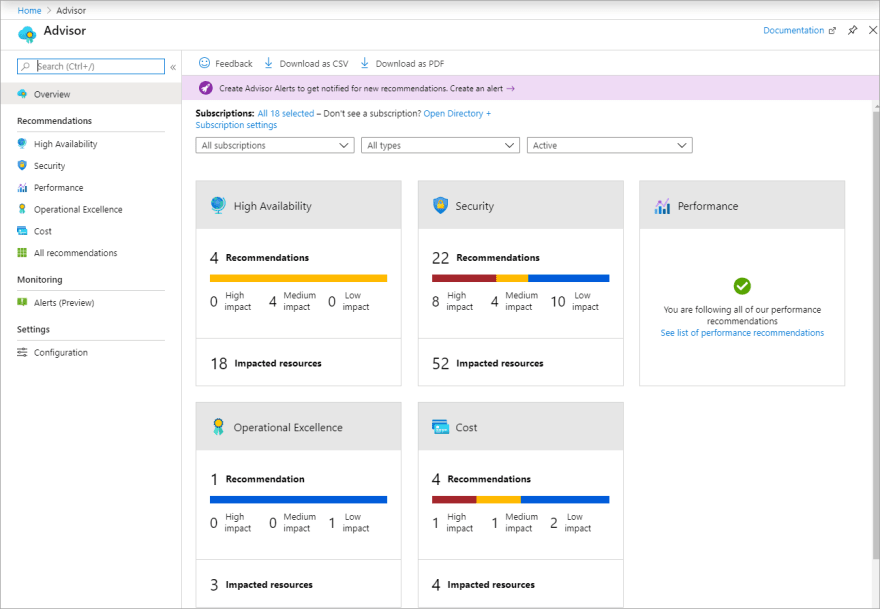Open See list of performance recommendations link
This screenshot has height=609, width=880.
742,333
